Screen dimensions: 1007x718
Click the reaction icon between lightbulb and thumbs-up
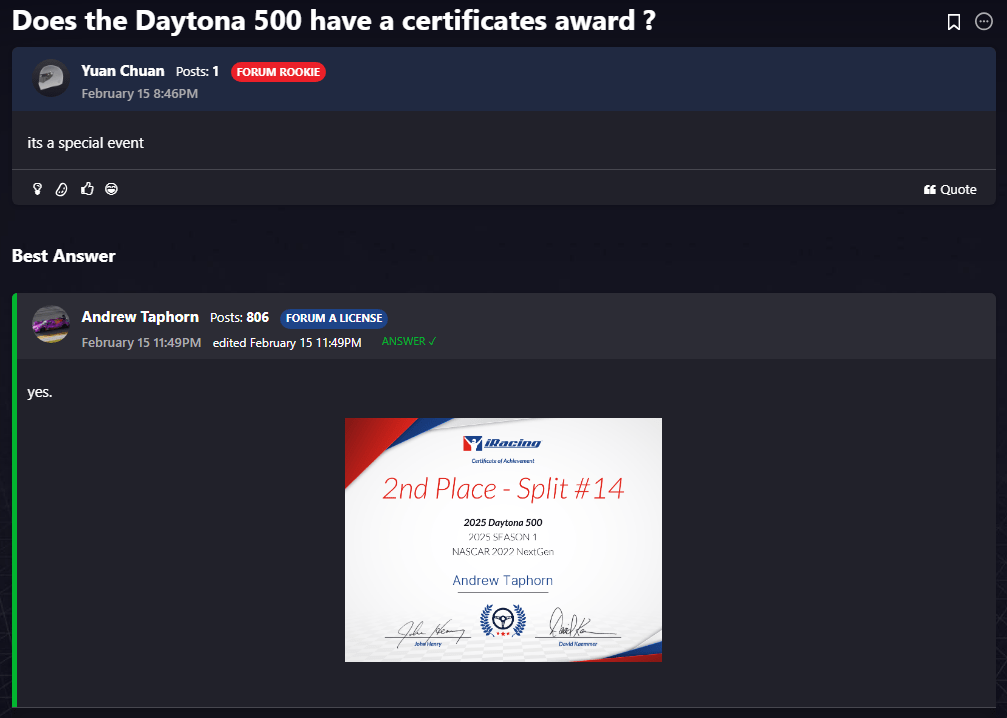tap(61, 189)
